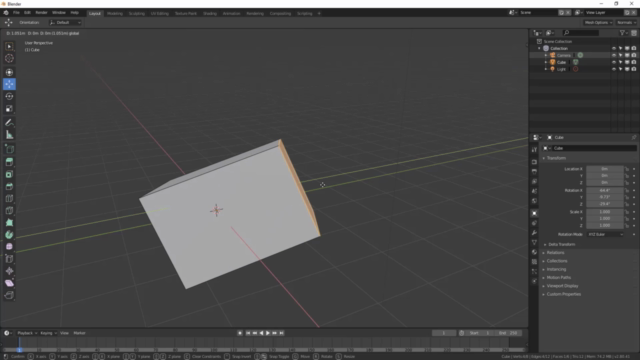Hide the Cube in viewport via eye icon
This screenshot has width=640, height=360.
pyautogui.click(x=613, y=62)
